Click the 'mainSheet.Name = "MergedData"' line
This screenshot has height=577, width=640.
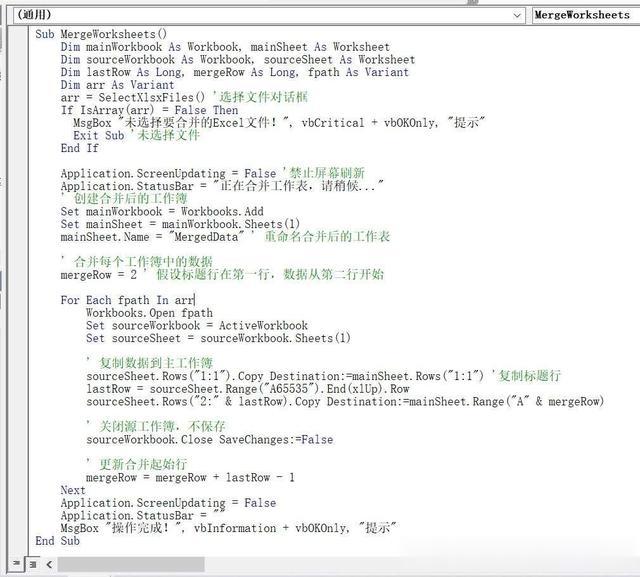(153, 237)
